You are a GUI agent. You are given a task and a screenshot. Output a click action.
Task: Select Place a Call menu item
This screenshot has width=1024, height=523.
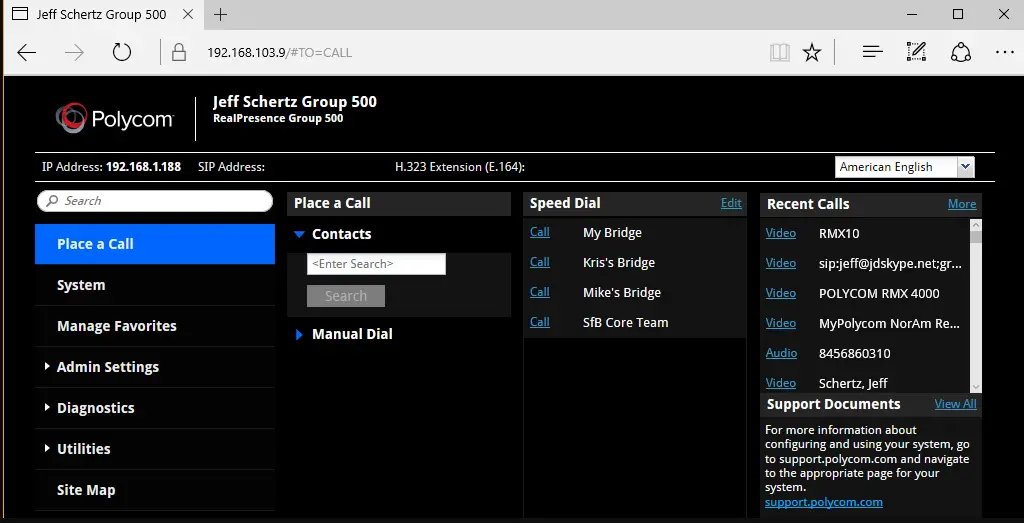[155, 244]
